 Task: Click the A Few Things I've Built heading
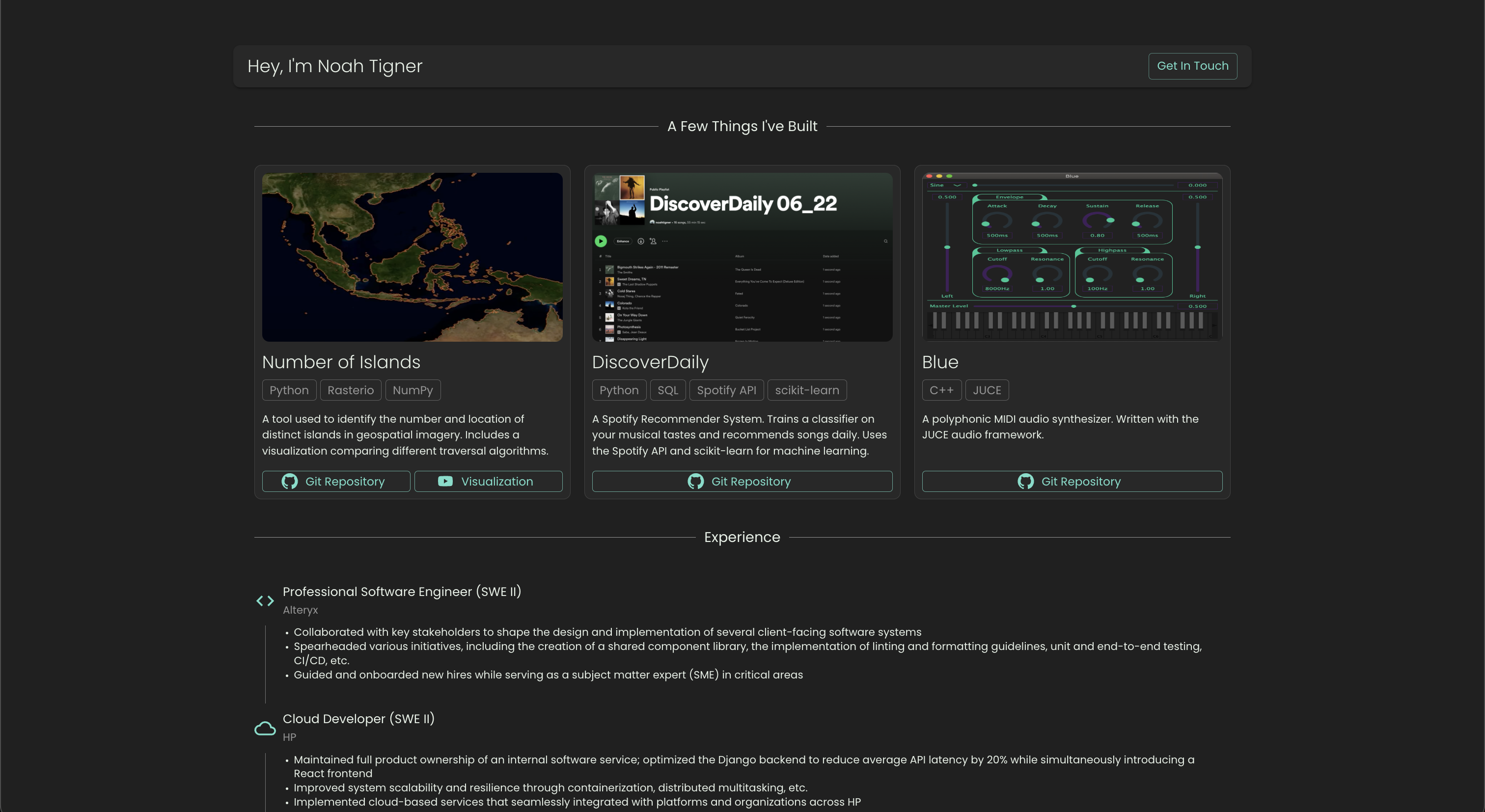click(742, 126)
